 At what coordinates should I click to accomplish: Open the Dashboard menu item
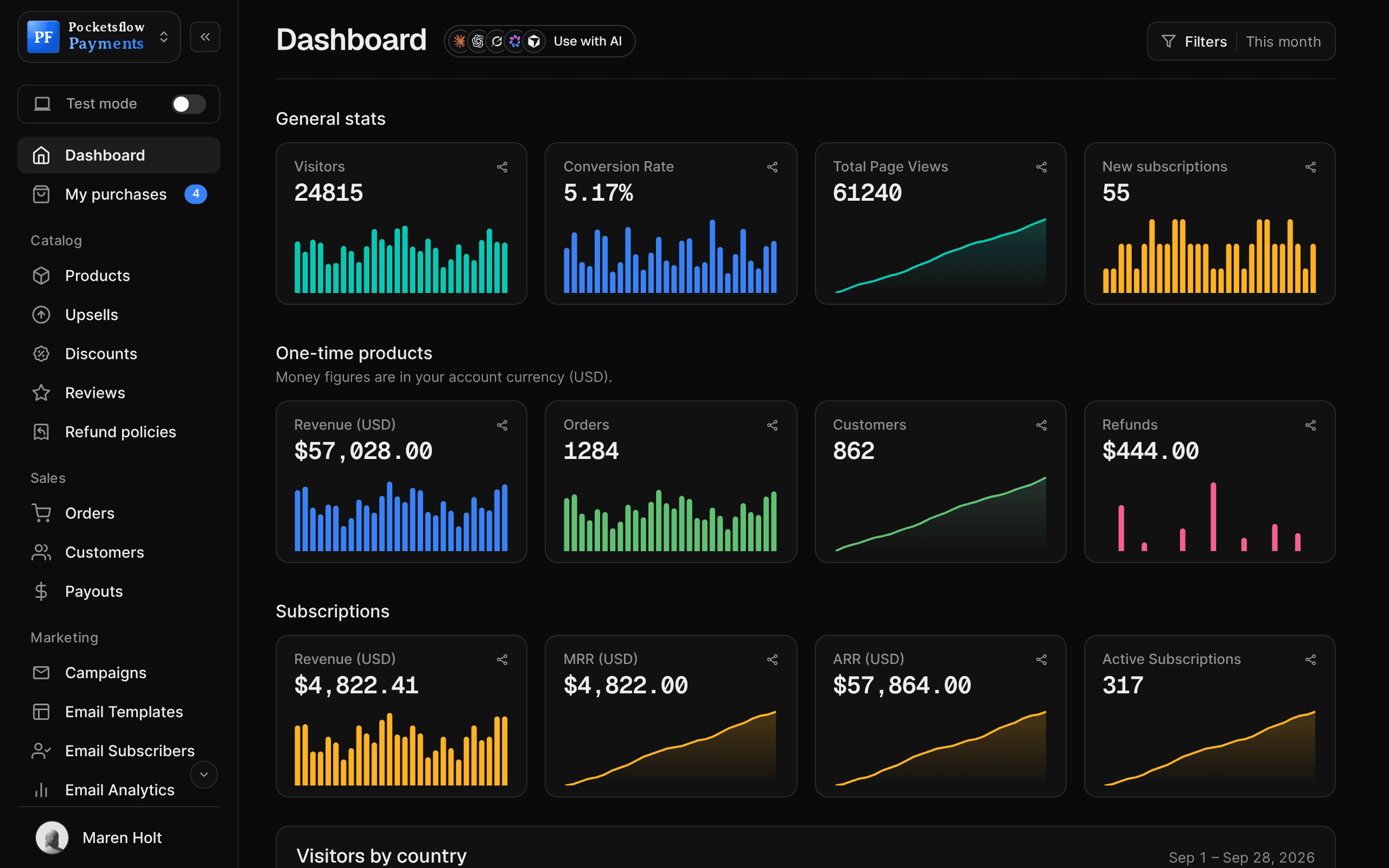point(119,155)
